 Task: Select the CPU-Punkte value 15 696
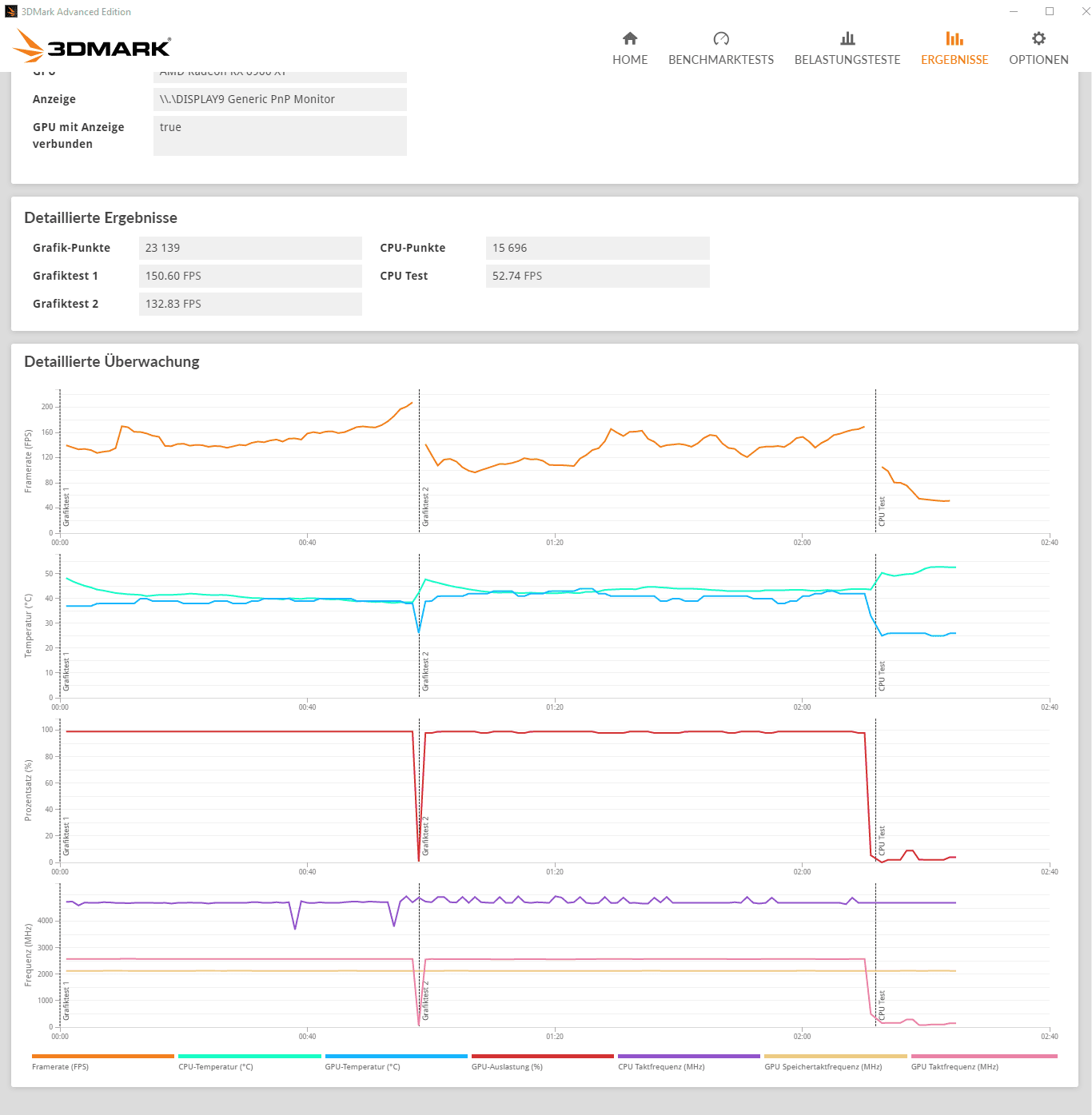click(597, 248)
